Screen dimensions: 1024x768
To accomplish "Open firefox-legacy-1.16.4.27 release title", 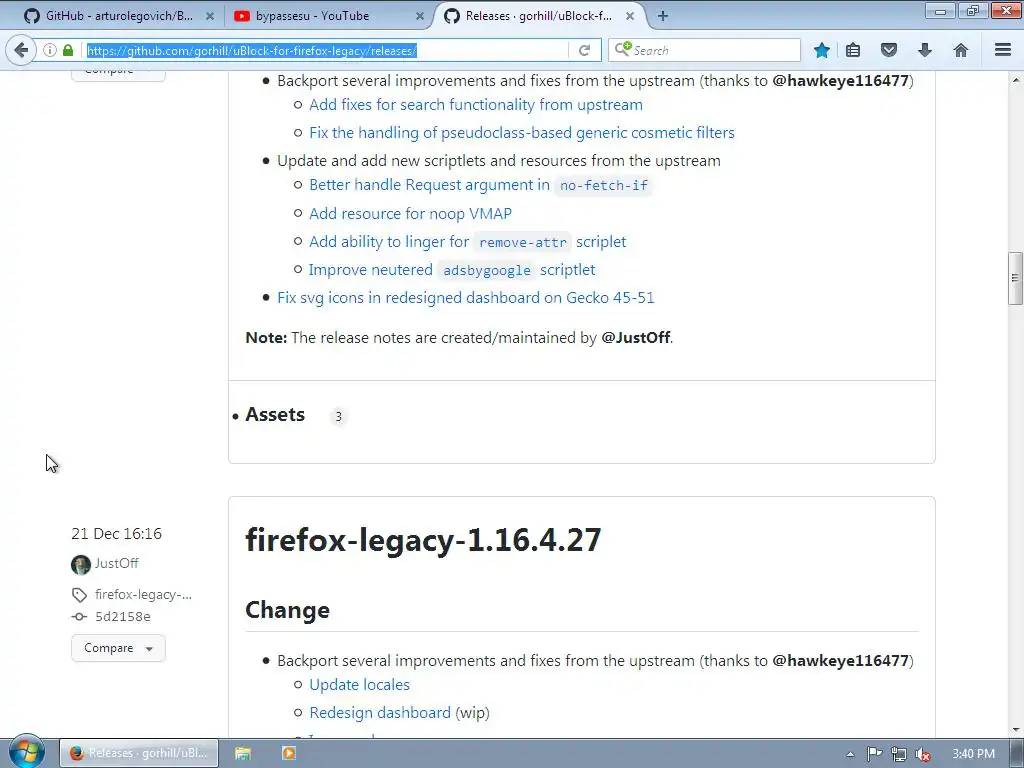I will (423, 539).
